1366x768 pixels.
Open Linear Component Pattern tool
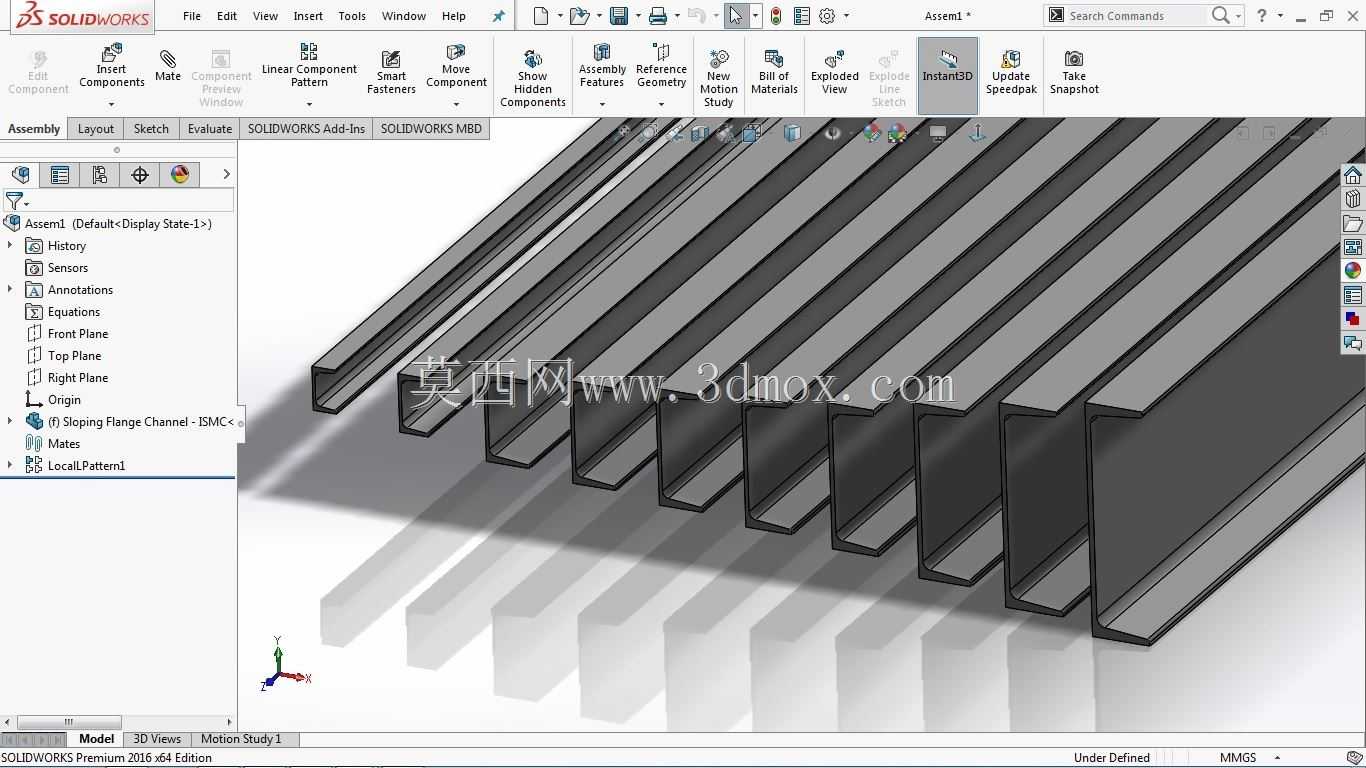[309, 64]
